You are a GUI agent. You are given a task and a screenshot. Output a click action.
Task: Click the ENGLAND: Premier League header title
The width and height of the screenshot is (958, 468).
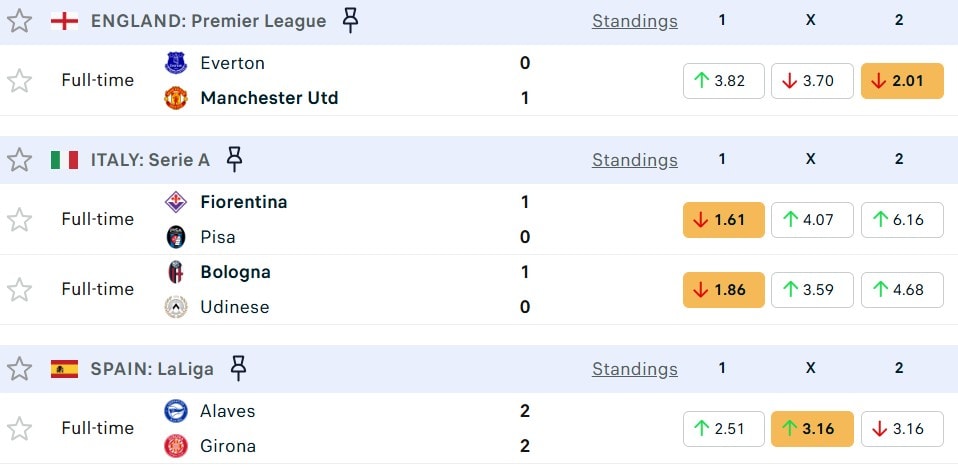coord(208,21)
